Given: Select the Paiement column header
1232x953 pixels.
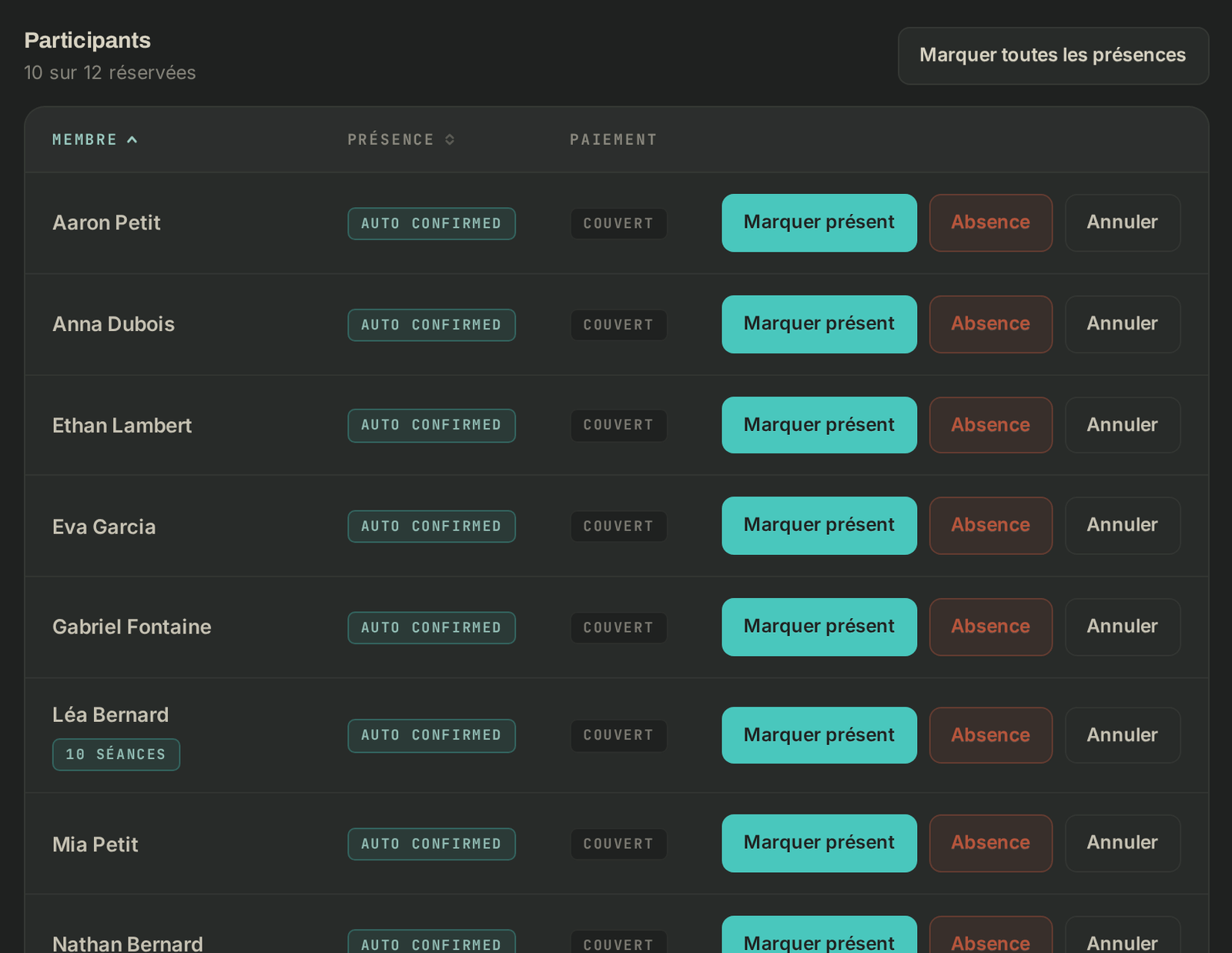Looking at the screenshot, I should 613,139.
